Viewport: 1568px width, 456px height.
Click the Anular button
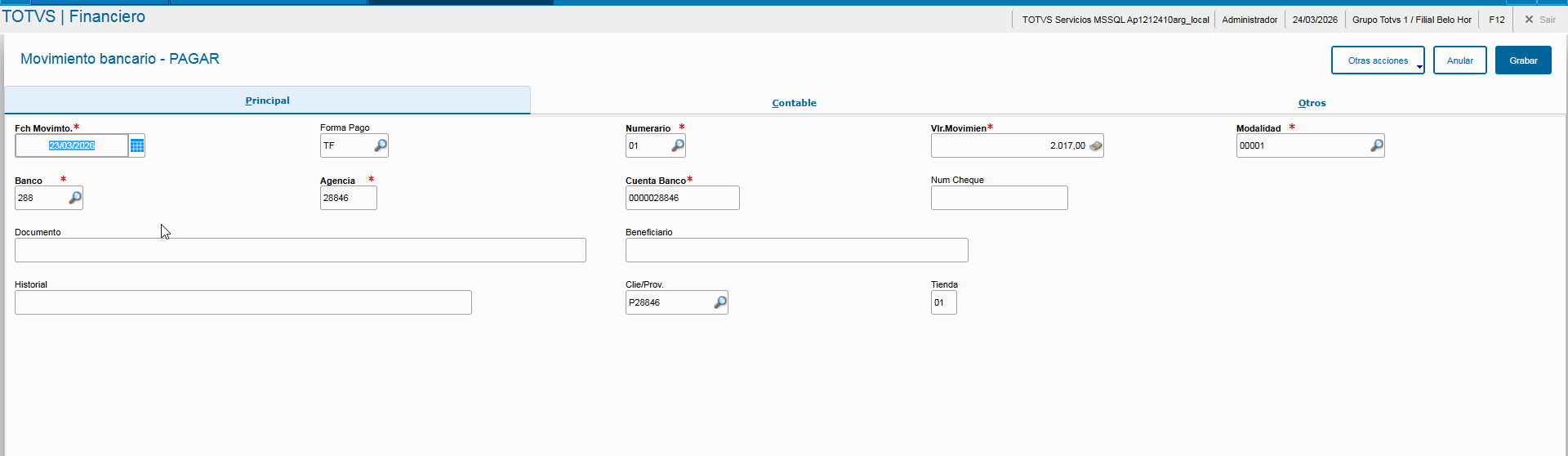click(1459, 60)
